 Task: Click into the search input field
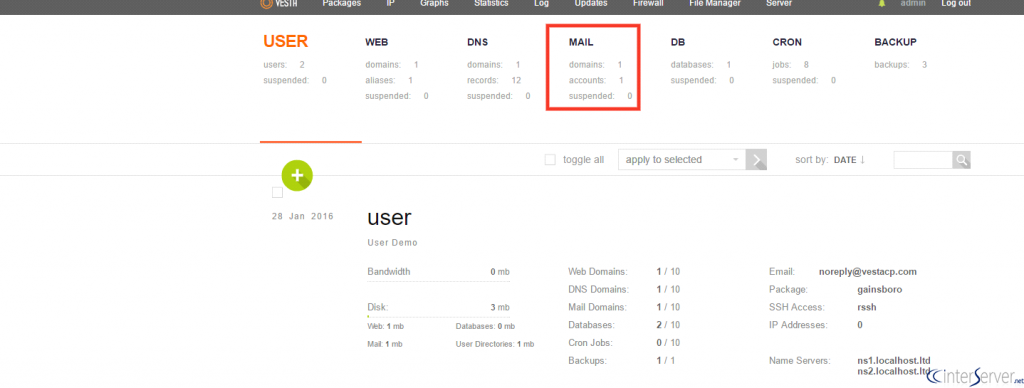pyautogui.click(x=923, y=160)
